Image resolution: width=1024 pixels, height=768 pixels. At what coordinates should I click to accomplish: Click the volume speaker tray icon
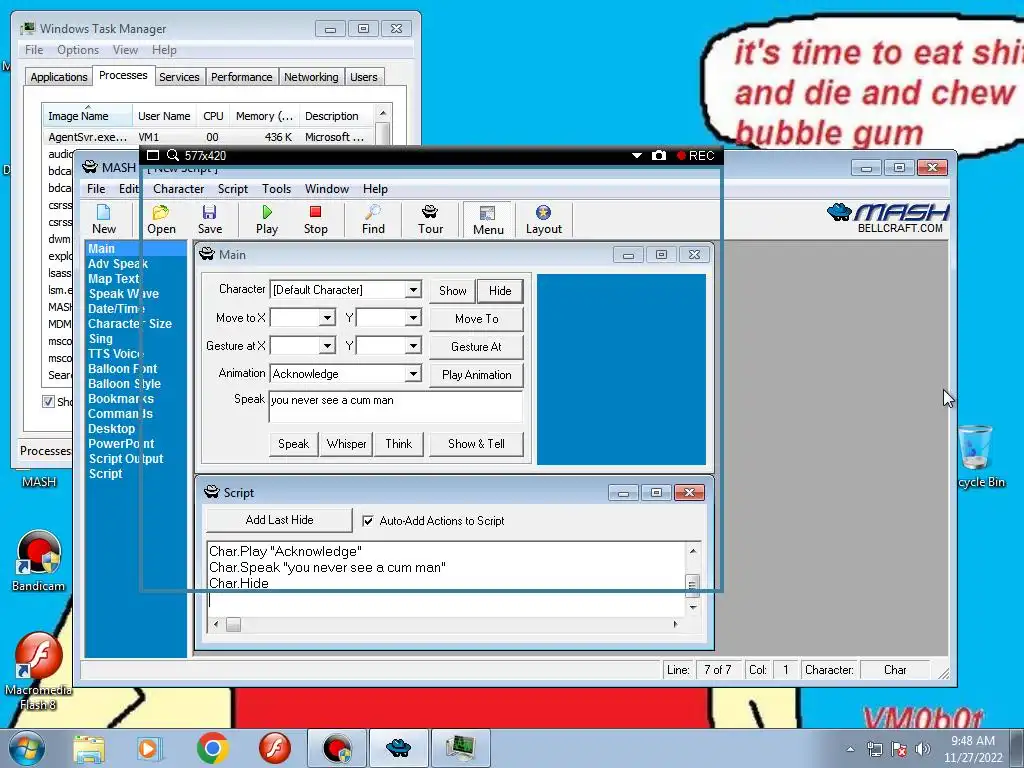click(922, 748)
